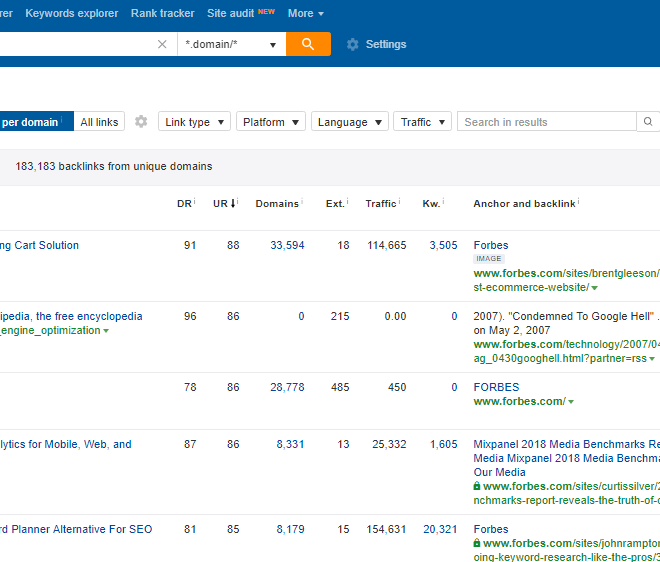Sort by the Traffic column header
Image resolution: width=660 pixels, height=562 pixels.
[x=381, y=204]
